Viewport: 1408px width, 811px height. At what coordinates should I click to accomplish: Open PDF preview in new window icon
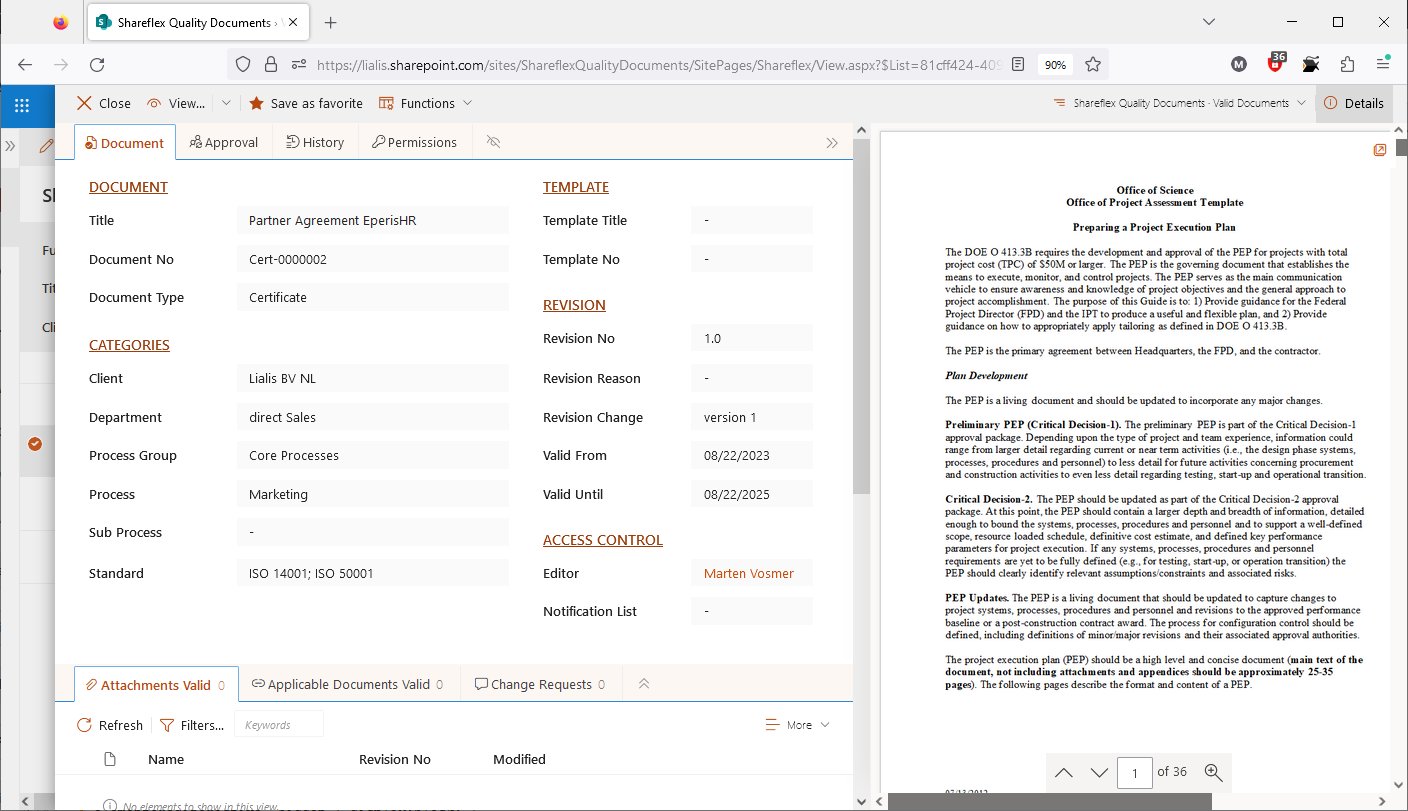click(x=1380, y=150)
